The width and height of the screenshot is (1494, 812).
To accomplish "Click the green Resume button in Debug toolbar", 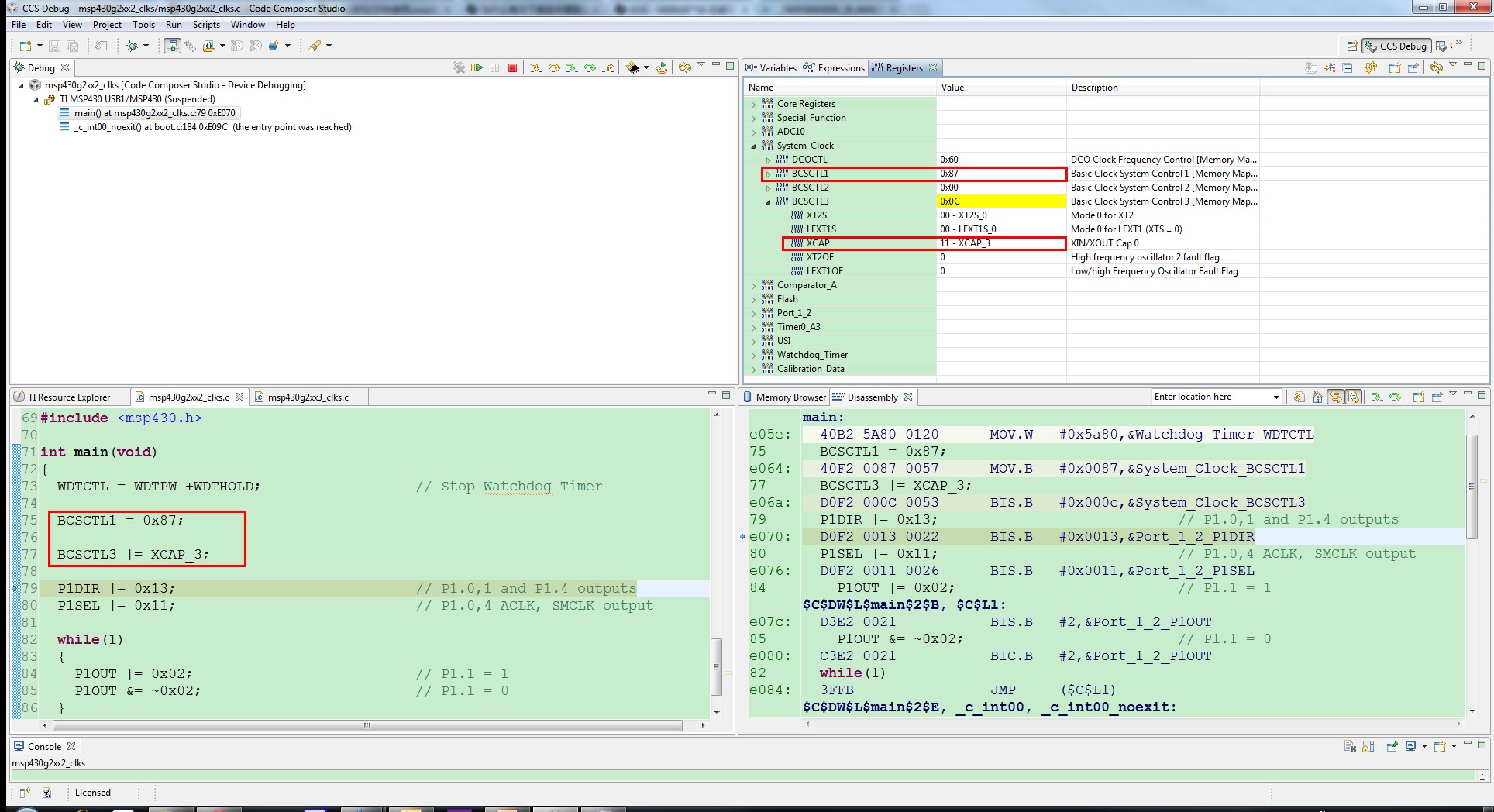I will tap(477, 68).
